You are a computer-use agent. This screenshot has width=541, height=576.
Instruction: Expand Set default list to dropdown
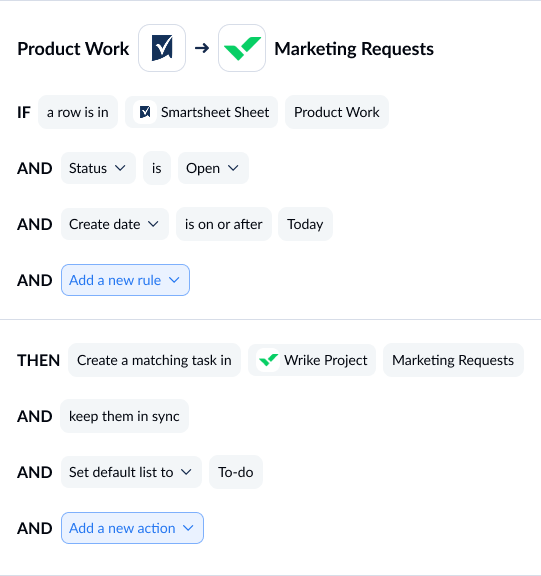click(x=131, y=472)
